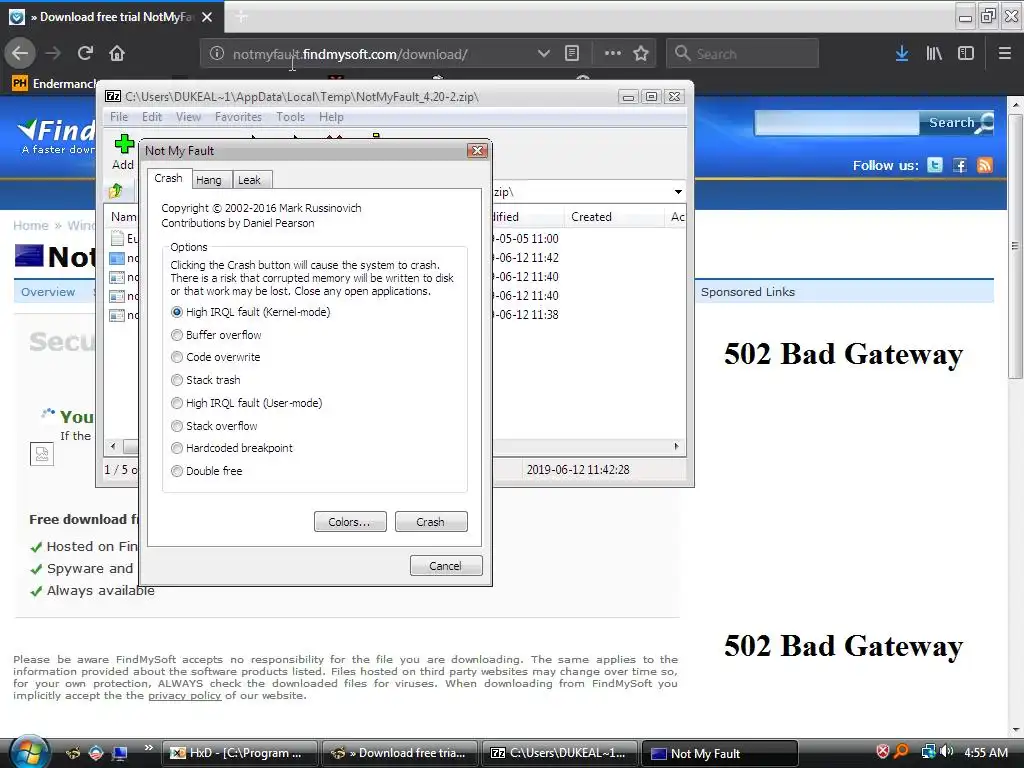Open the Firefox library icon

point(934,54)
